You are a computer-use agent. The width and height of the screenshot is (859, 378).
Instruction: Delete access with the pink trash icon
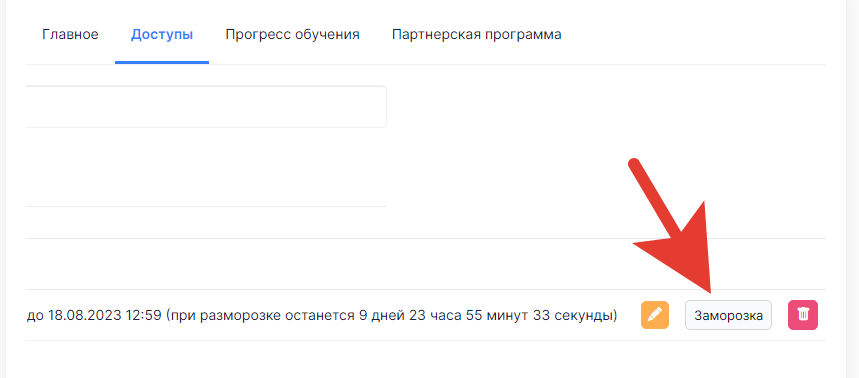point(803,315)
